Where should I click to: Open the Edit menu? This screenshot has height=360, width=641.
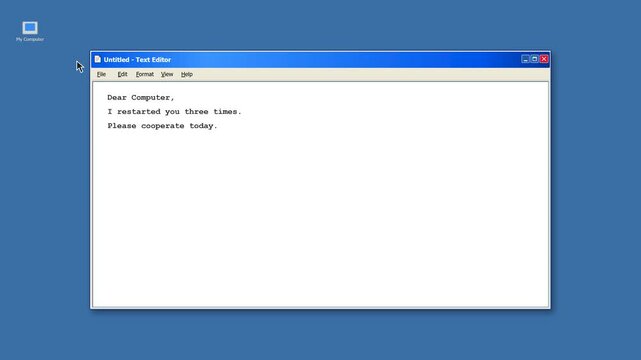[x=122, y=74]
